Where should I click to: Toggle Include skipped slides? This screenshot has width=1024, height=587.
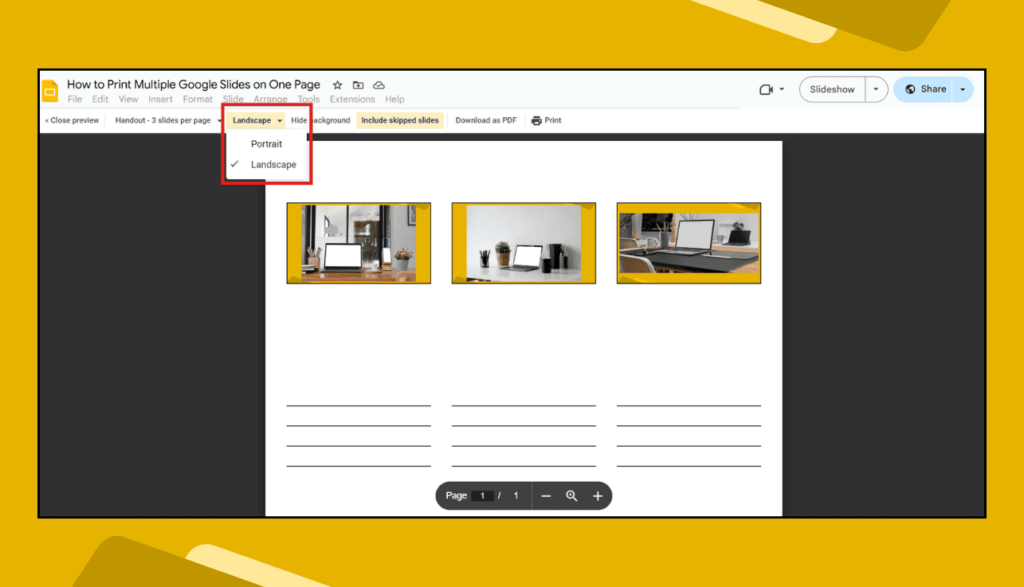tap(400, 120)
